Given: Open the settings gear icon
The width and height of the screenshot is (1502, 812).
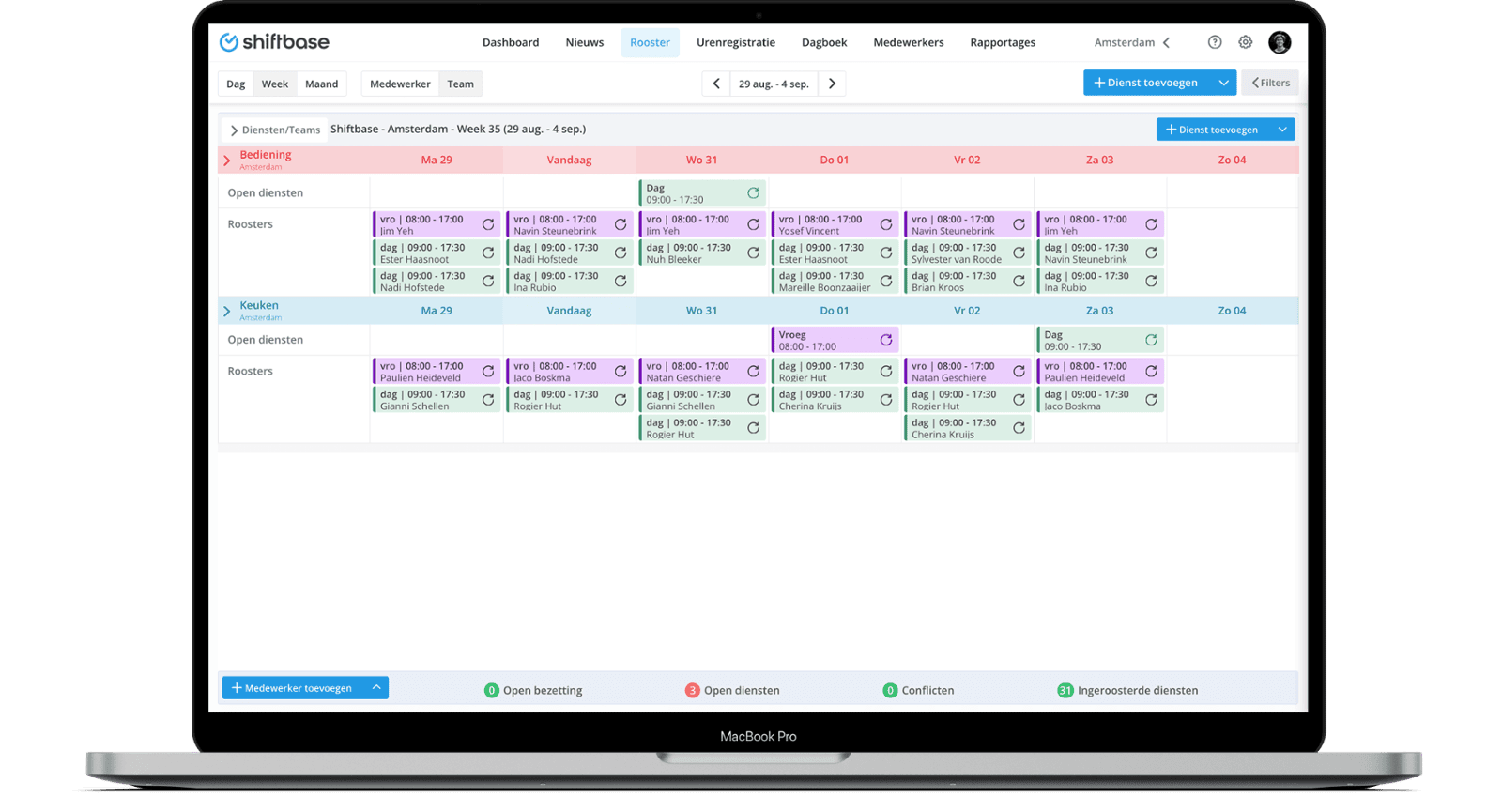Looking at the screenshot, I should point(1245,42).
